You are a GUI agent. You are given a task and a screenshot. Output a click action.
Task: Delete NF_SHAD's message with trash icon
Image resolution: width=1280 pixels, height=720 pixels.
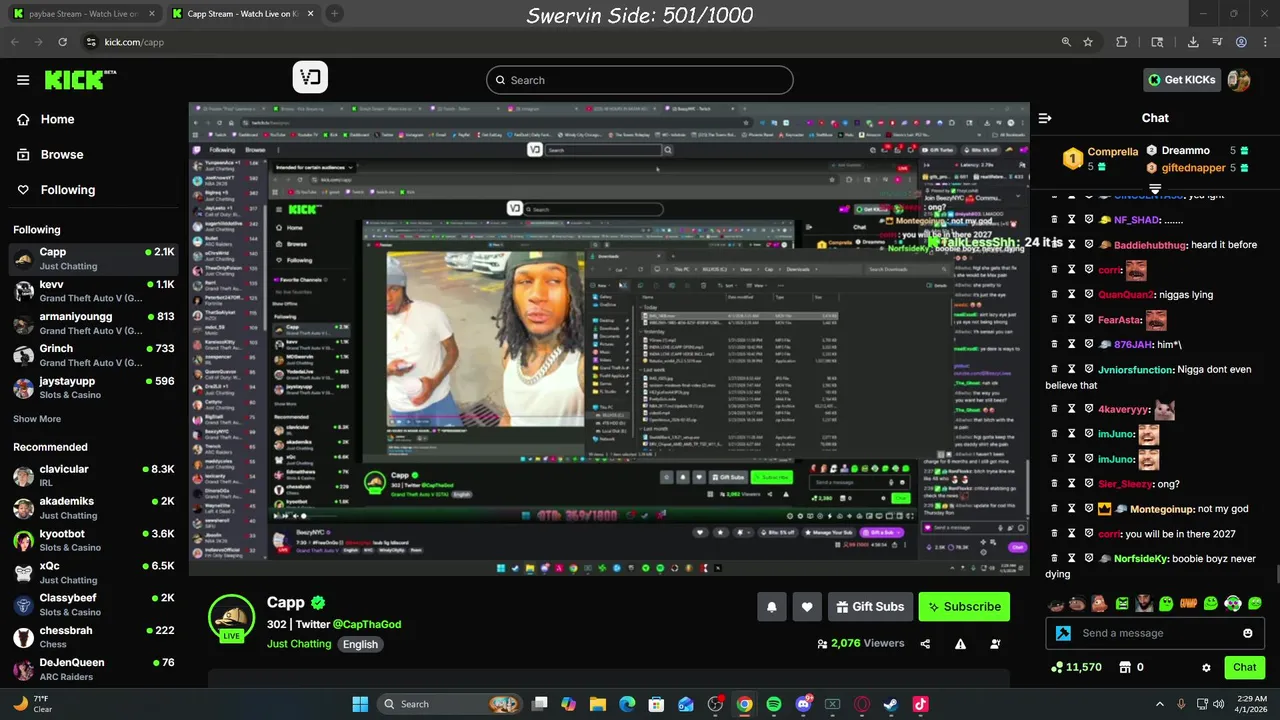pyautogui.click(x=1054, y=219)
